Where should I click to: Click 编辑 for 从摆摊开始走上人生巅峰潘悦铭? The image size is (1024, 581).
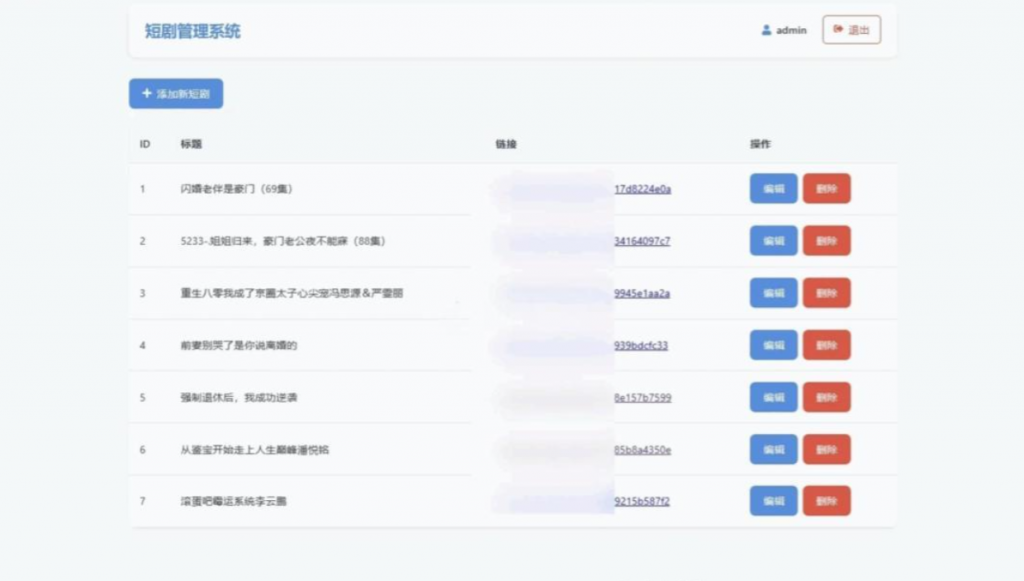click(772, 449)
